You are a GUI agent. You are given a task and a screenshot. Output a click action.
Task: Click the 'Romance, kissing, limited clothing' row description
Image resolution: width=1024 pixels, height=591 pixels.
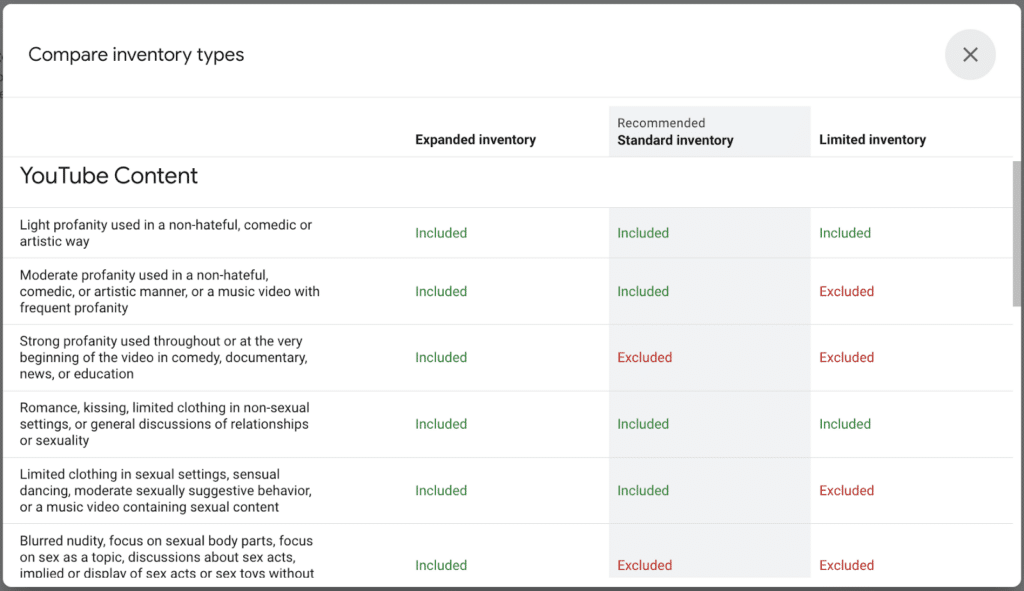pyautogui.click(x=165, y=424)
